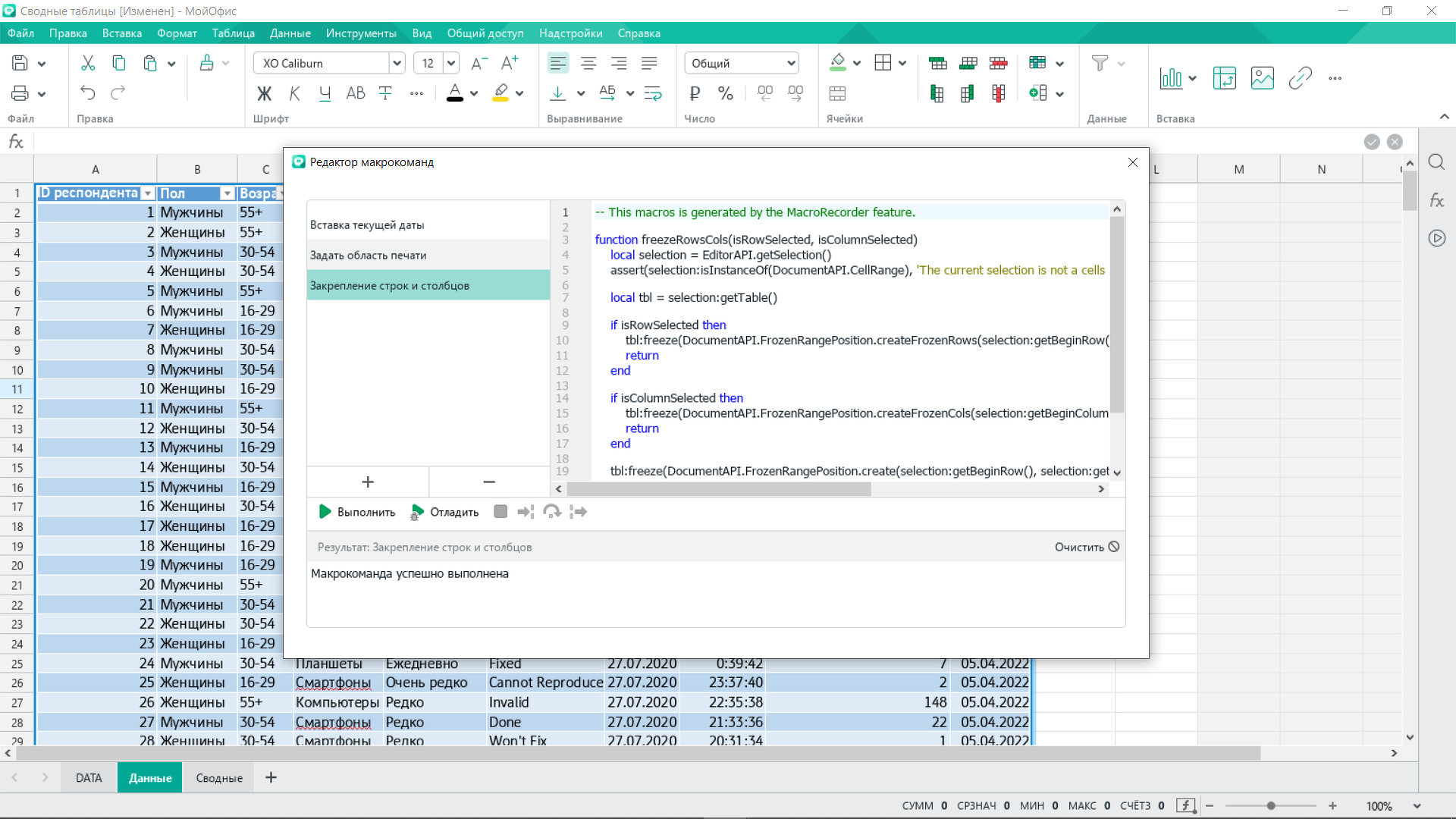The image size is (1456, 819).
Task: Click the insert chart icon
Action: [x=1171, y=78]
